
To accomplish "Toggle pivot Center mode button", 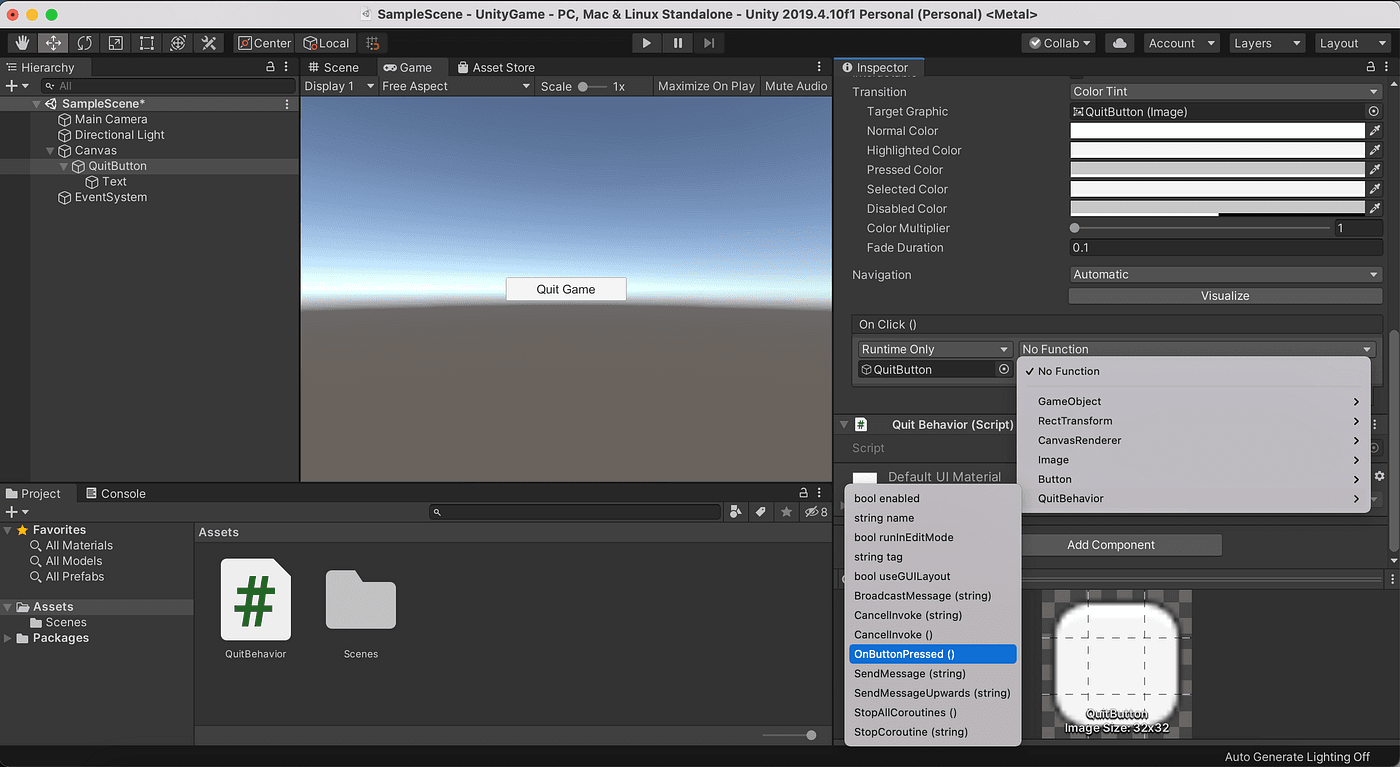I will coord(263,43).
